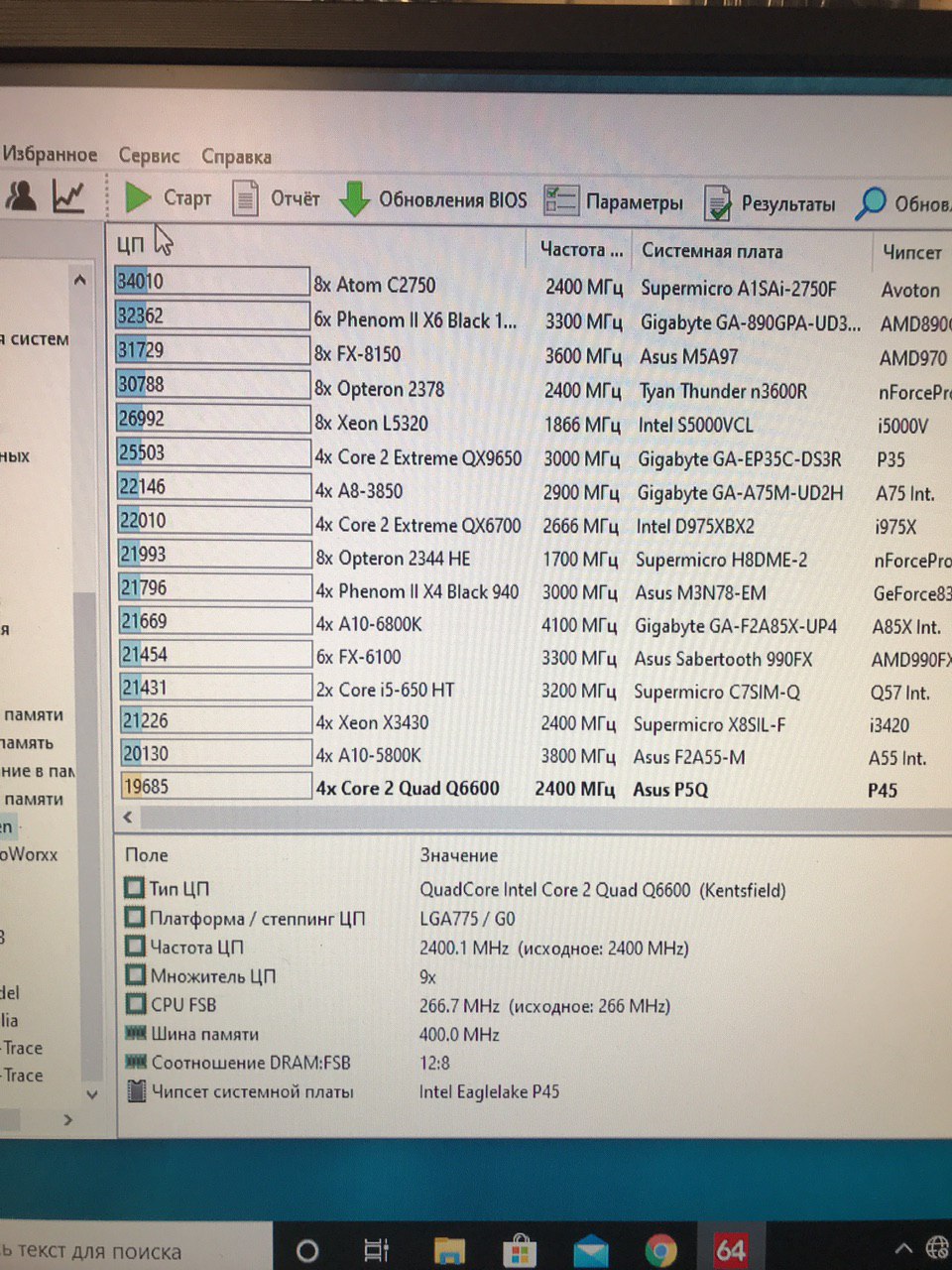
Task: Open the Параметры settings icon
Action: point(560,201)
